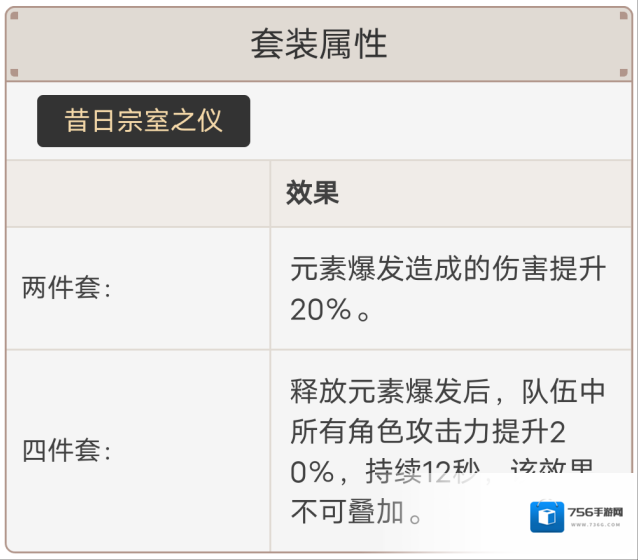Select the 四件套 row label

(67, 450)
